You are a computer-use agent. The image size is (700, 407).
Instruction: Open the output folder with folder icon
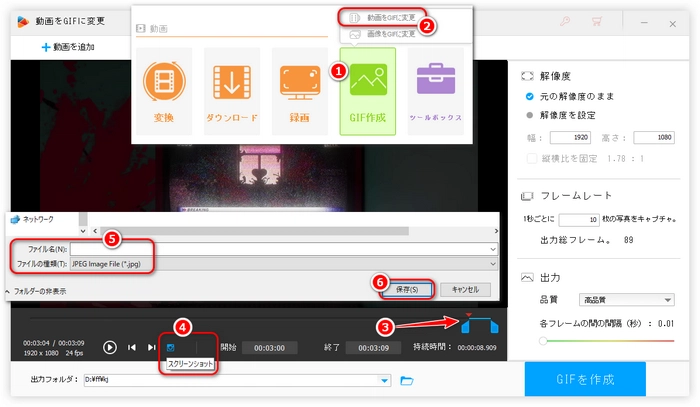[406, 380]
